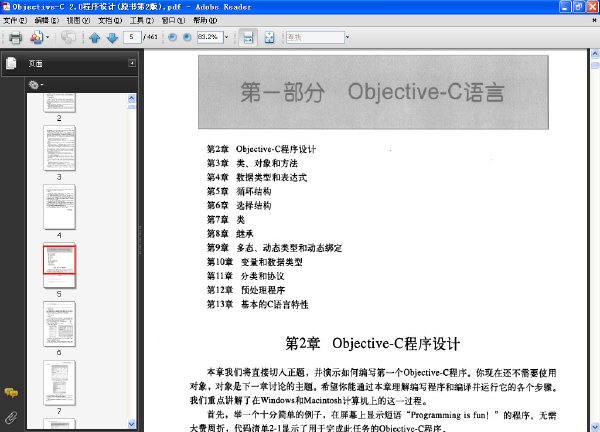Select page 4 thumbnail
This screenshot has width=600, height=432.
point(59,207)
